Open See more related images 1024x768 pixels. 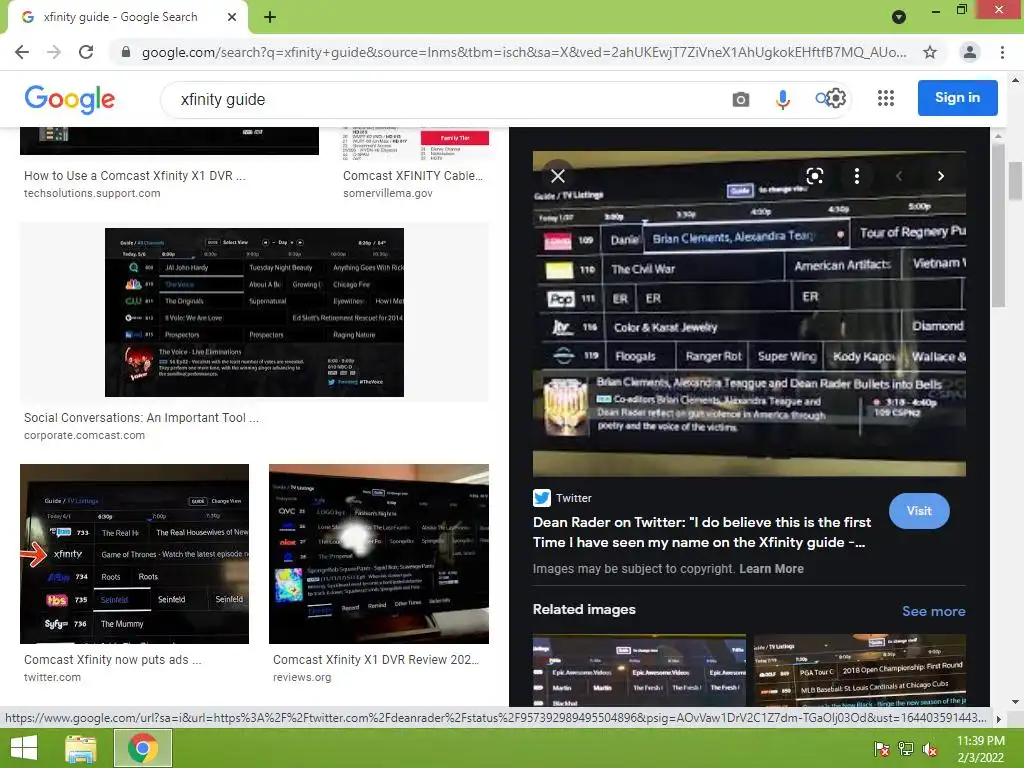[x=933, y=611]
